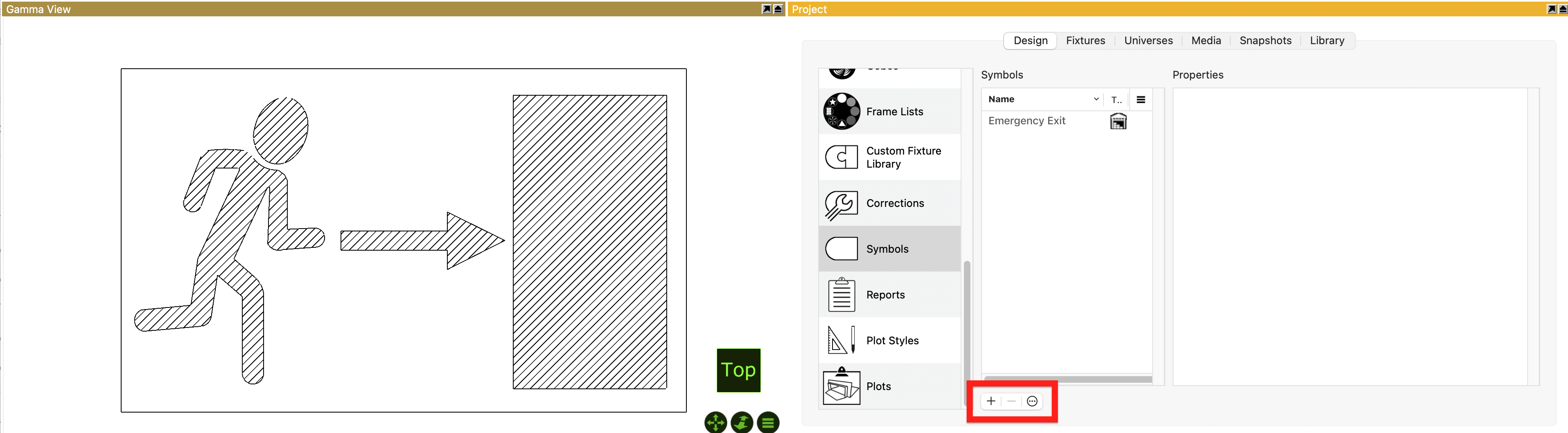Screen dimensions: 1568x433
Task: Click the green pan arrows view icon
Action: pos(715,422)
